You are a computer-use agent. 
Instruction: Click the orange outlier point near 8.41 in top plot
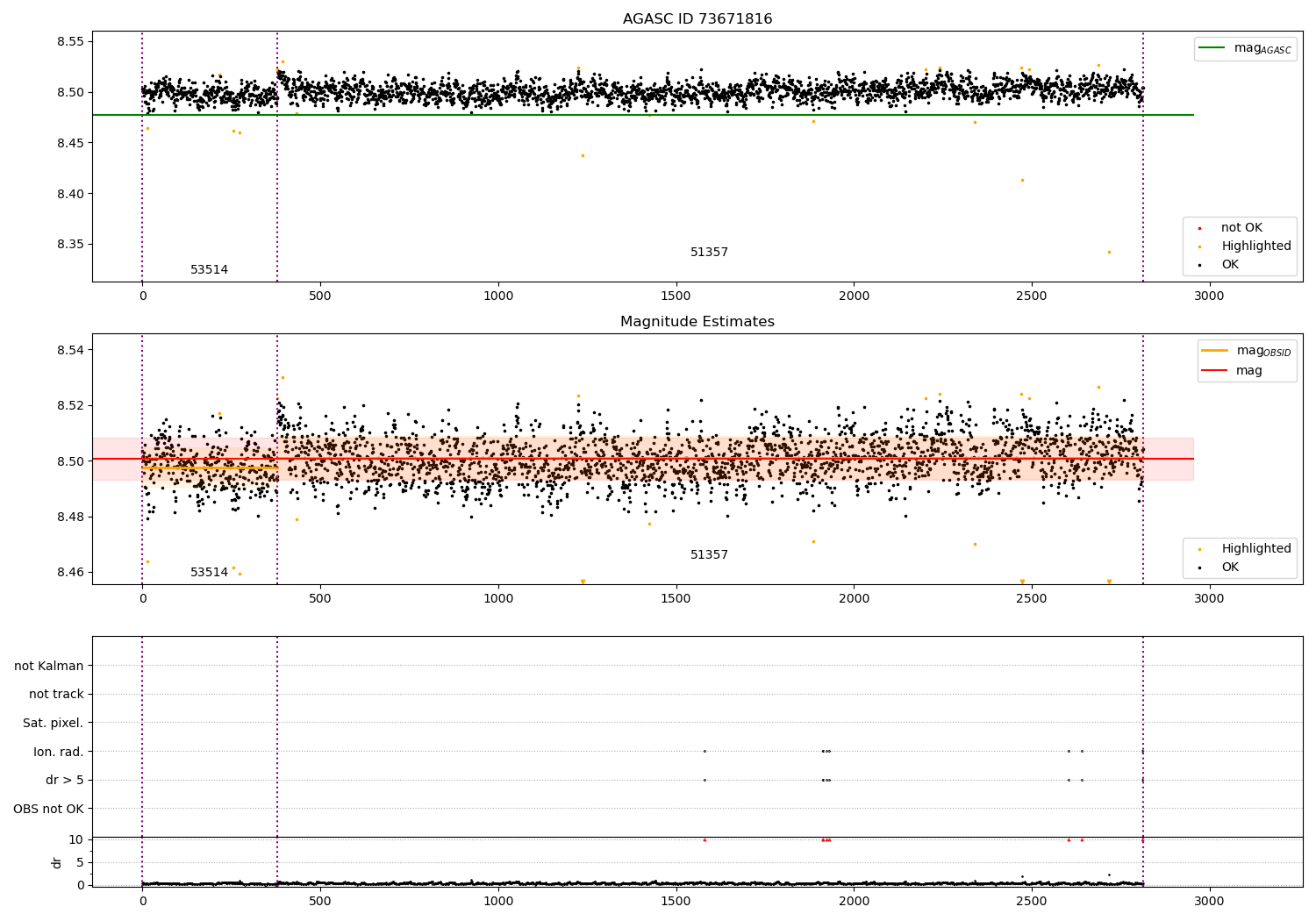(1022, 180)
